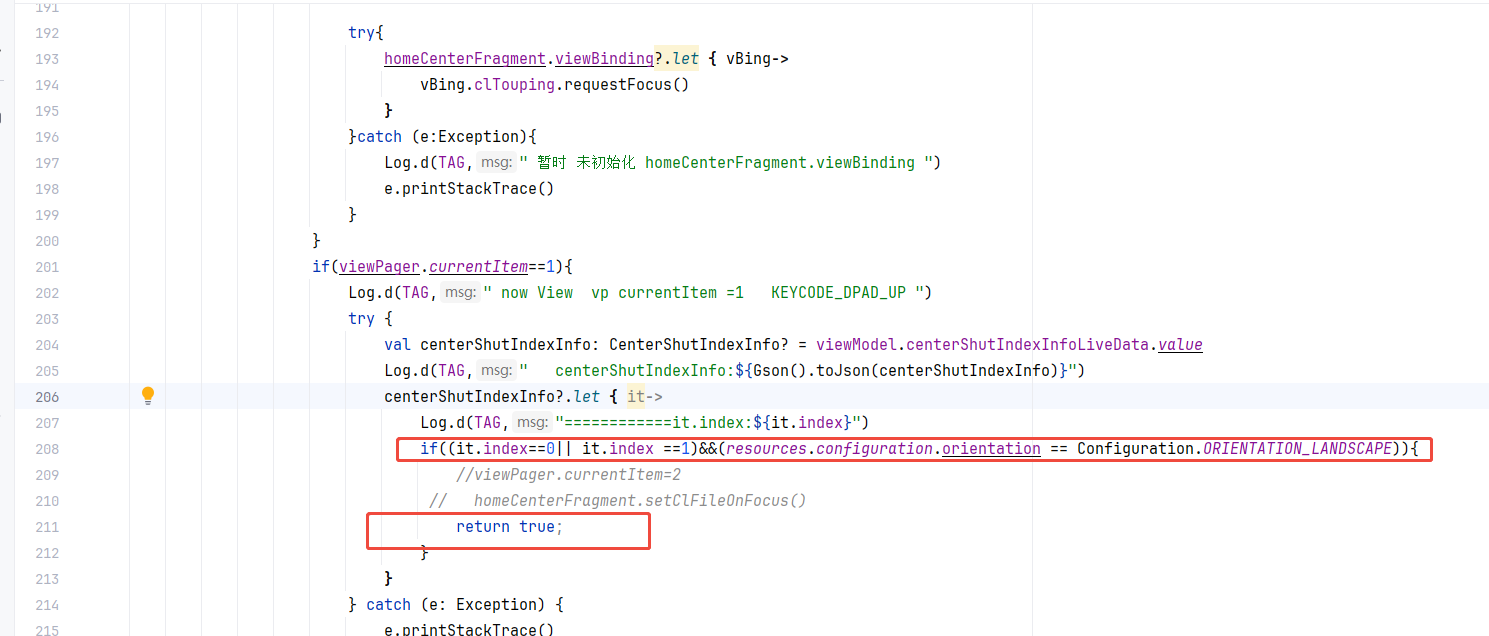Click line number 211 in the gutter
Image resolution: width=1489 pixels, height=636 pixels.
pyautogui.click(x=47, y=527)
